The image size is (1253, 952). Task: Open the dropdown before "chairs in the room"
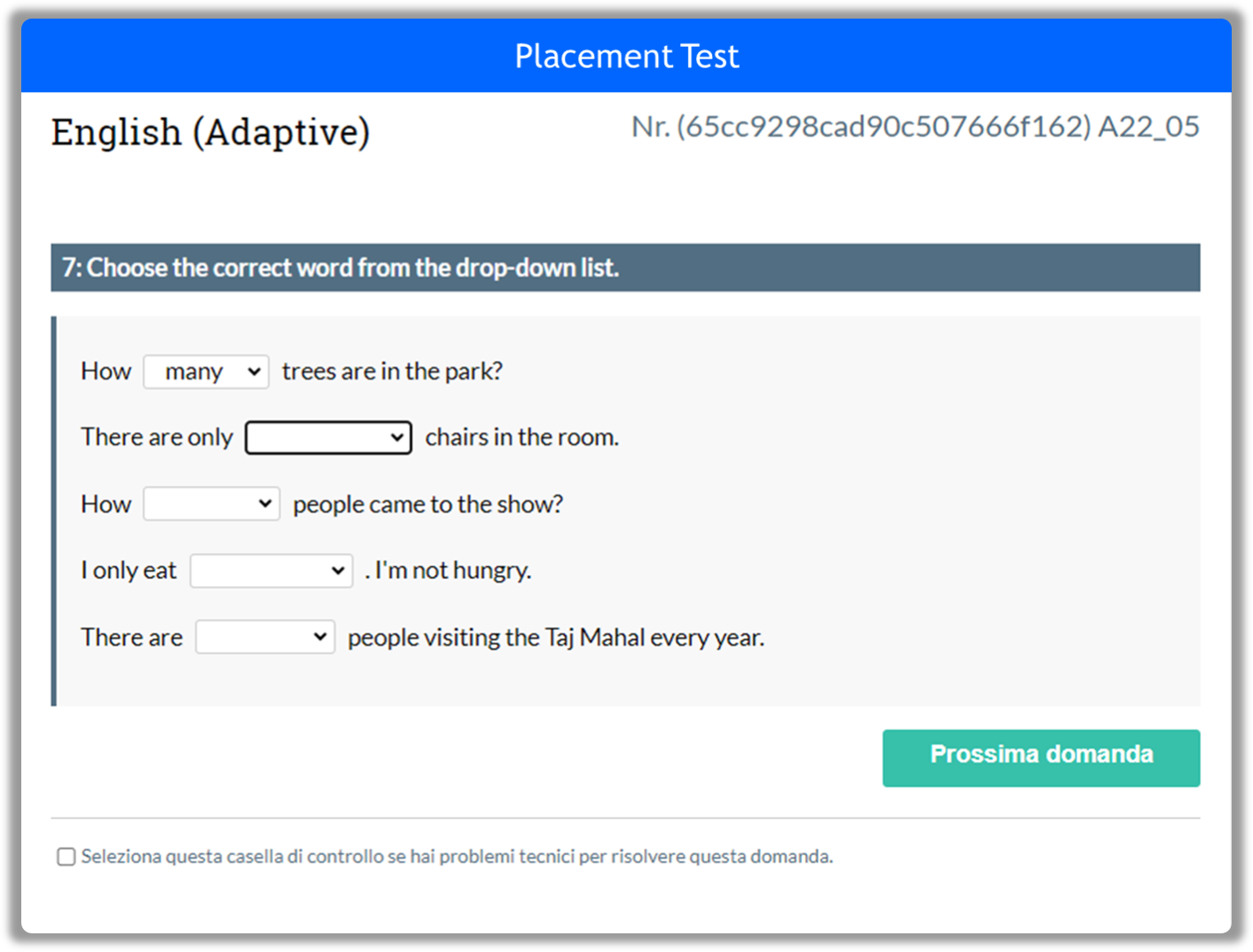(x=328, y=438)
